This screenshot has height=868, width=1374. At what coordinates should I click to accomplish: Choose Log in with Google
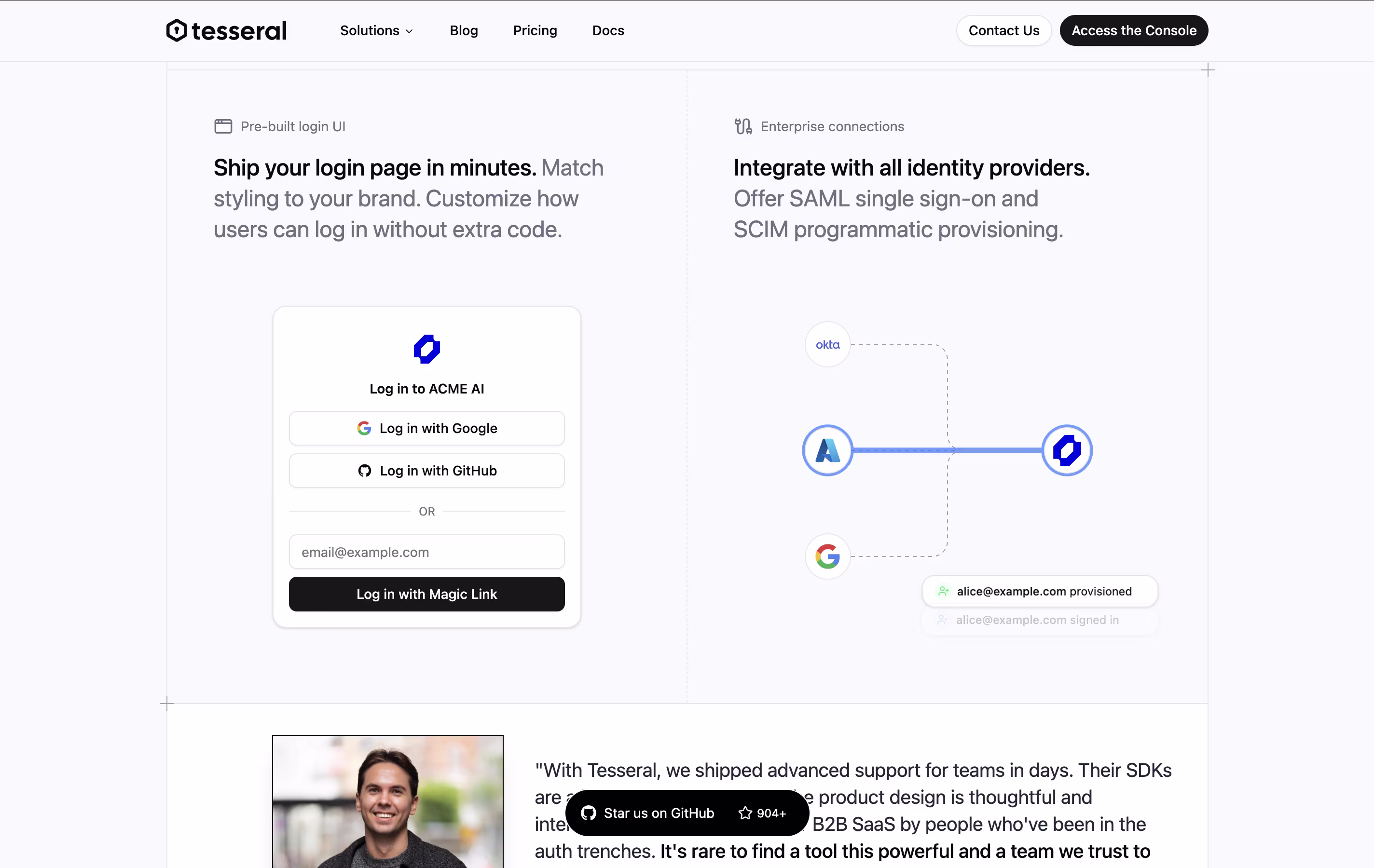coord(426,428)
